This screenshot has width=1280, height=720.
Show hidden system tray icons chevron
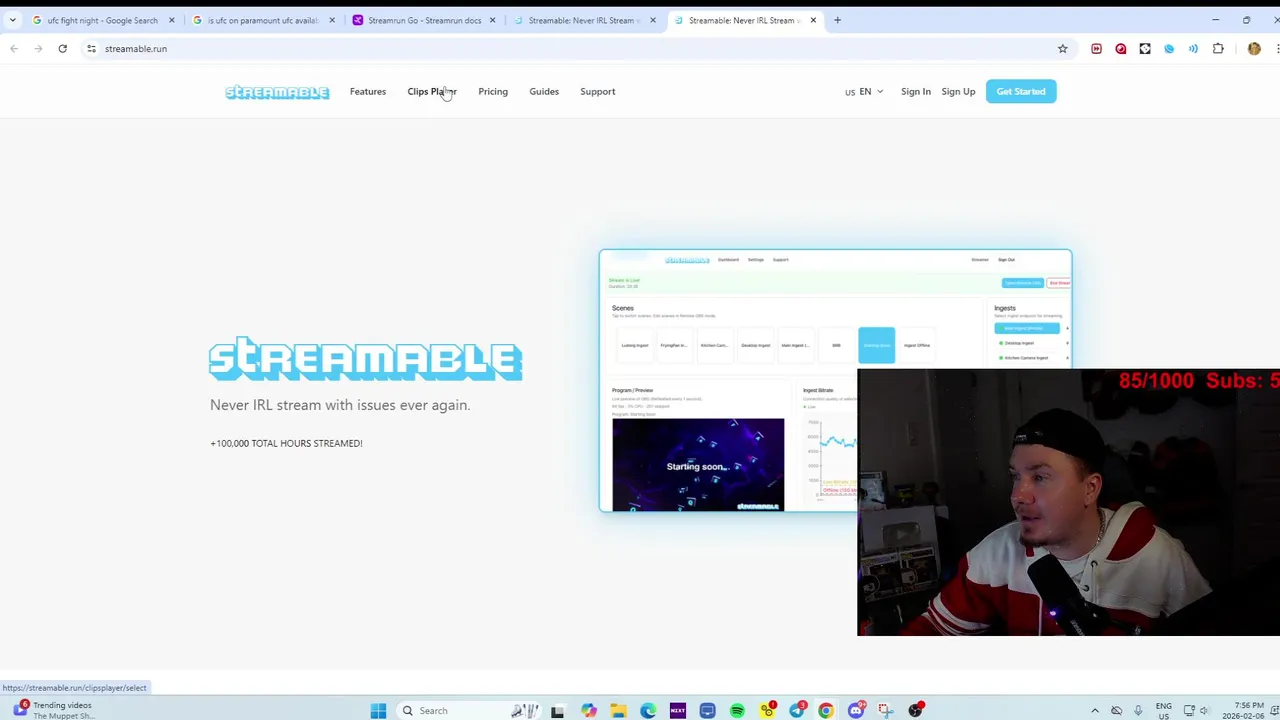coord(1095,710)
